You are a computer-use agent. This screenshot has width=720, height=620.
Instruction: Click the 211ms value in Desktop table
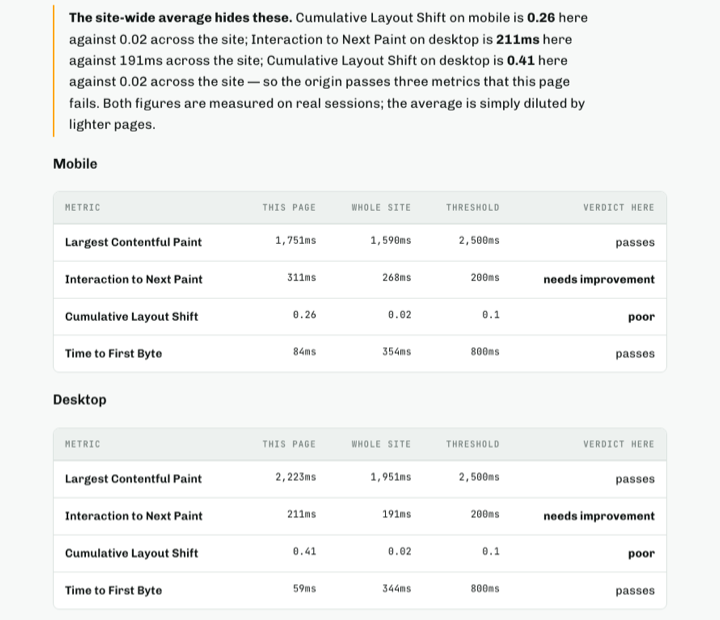click(302, 514)
